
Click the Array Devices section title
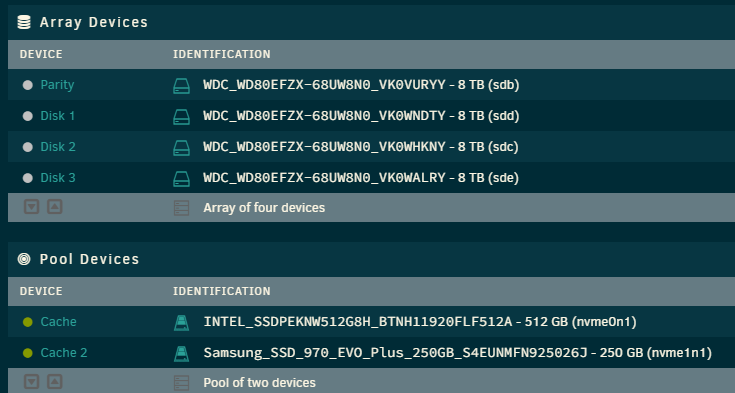(94, 22)
